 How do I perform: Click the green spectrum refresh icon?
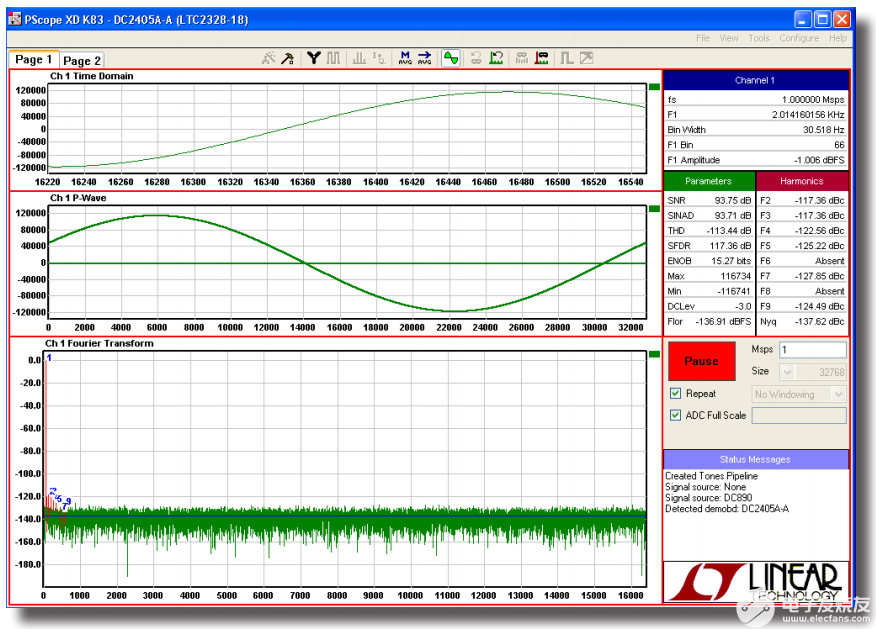point(496,59)
